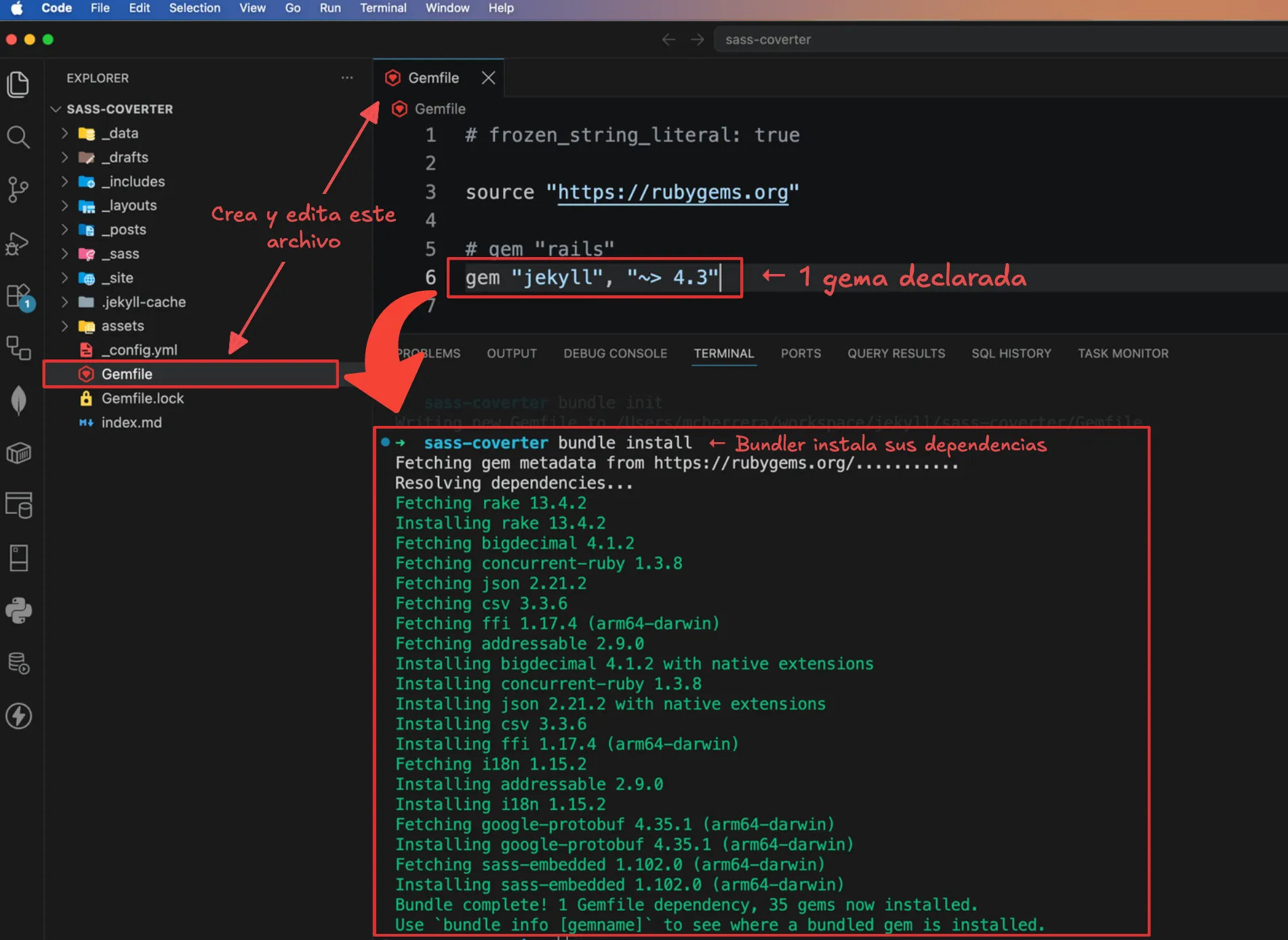Click the linked-squares icon below Extensions
Image resolution: width=1288 pixels, height=940 pixels.
click(18, 348)
